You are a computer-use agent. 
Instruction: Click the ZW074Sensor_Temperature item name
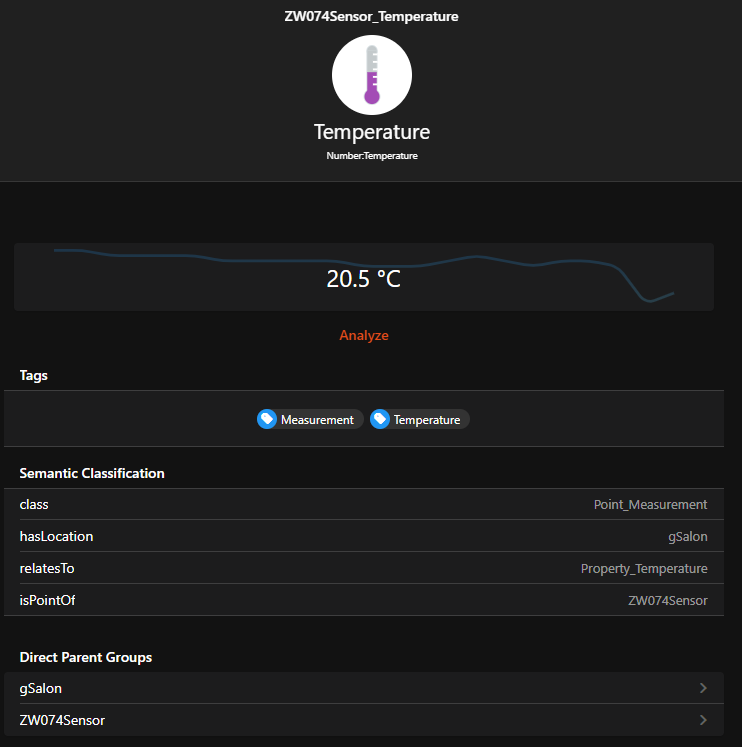coord(371,17)
